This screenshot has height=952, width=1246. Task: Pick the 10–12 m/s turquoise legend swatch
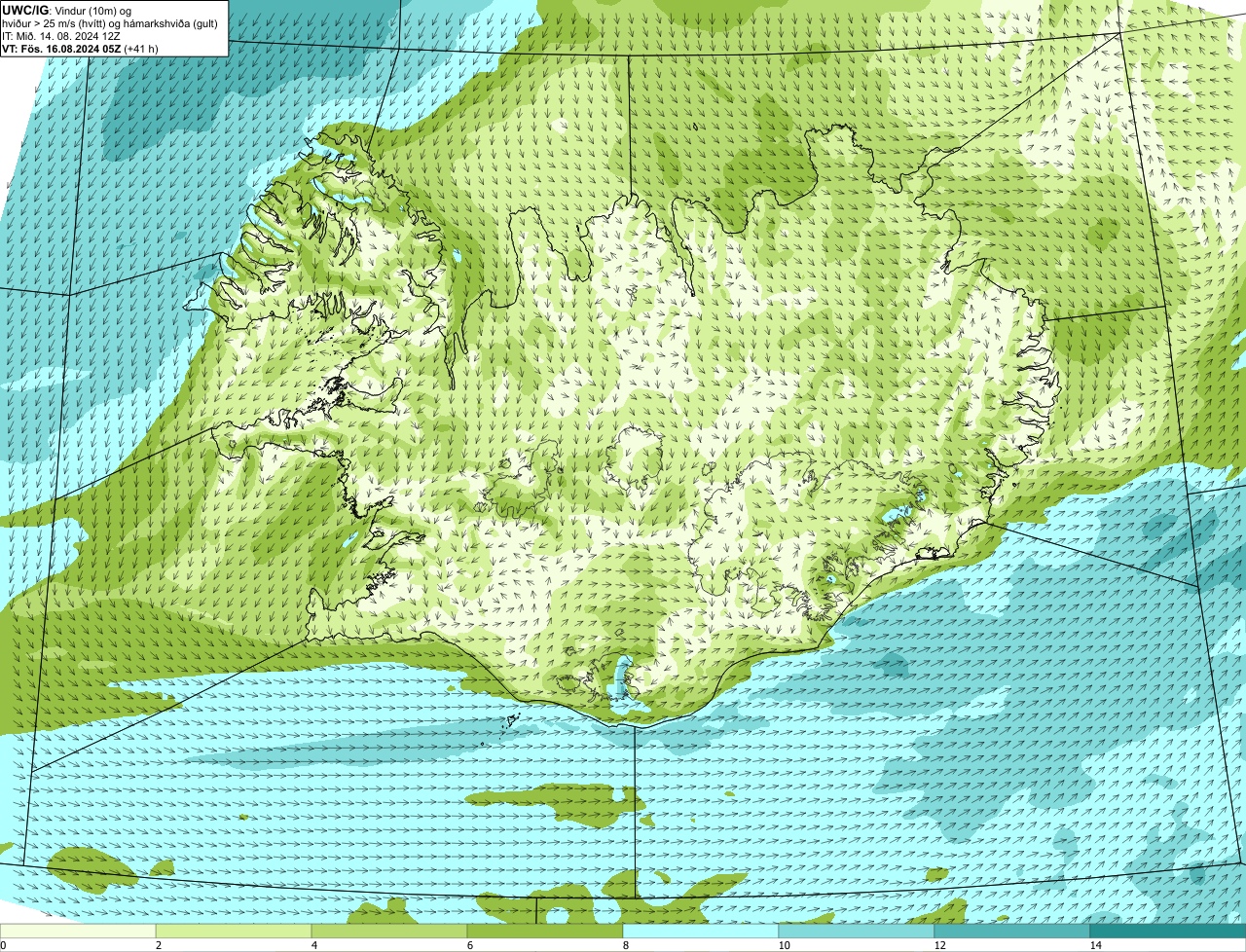pos(857,931)
